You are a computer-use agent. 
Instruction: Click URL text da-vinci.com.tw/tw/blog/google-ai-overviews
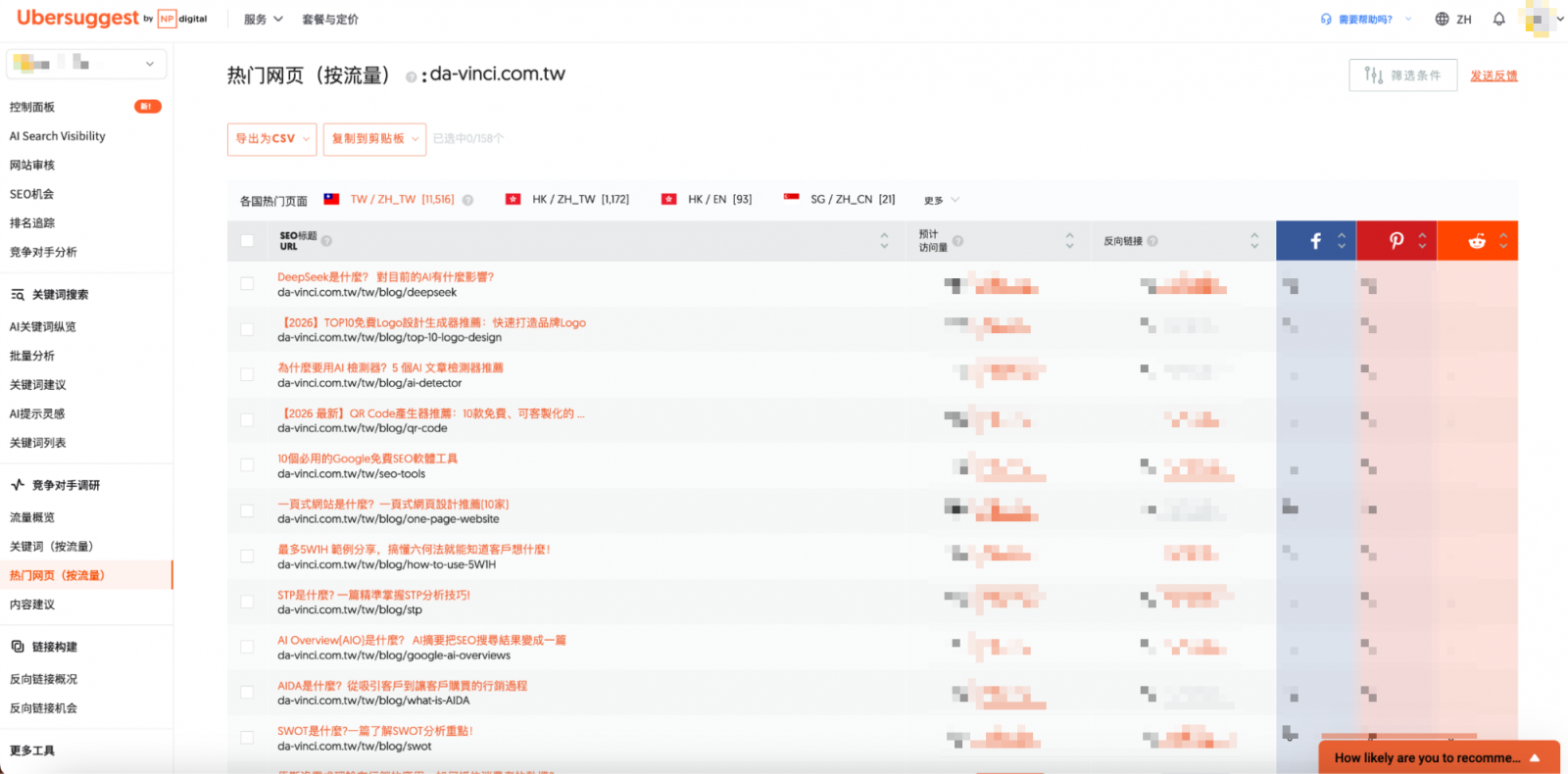tap(394, 655)
